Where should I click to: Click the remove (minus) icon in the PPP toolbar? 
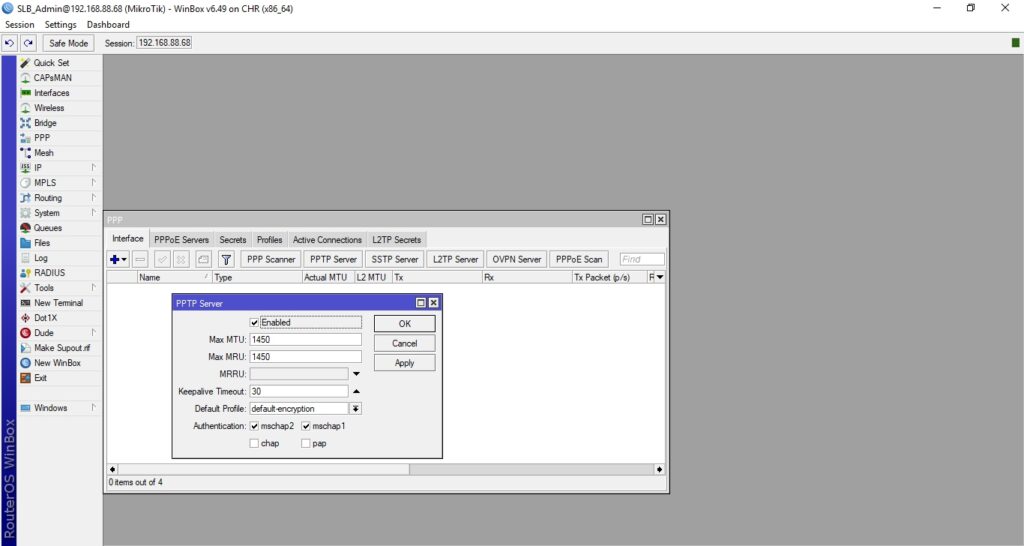pyautogui.click(x=140, y=259)
